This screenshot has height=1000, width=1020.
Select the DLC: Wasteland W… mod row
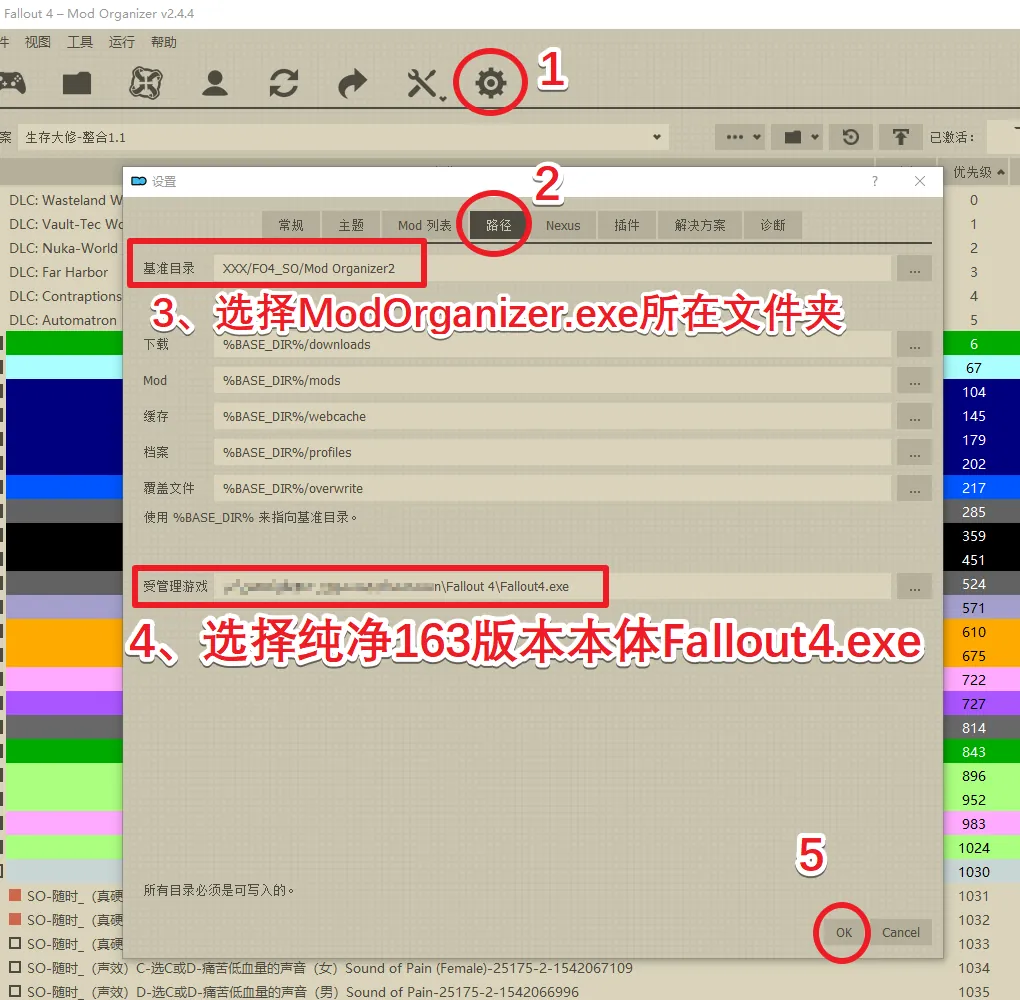pos(65,200)
